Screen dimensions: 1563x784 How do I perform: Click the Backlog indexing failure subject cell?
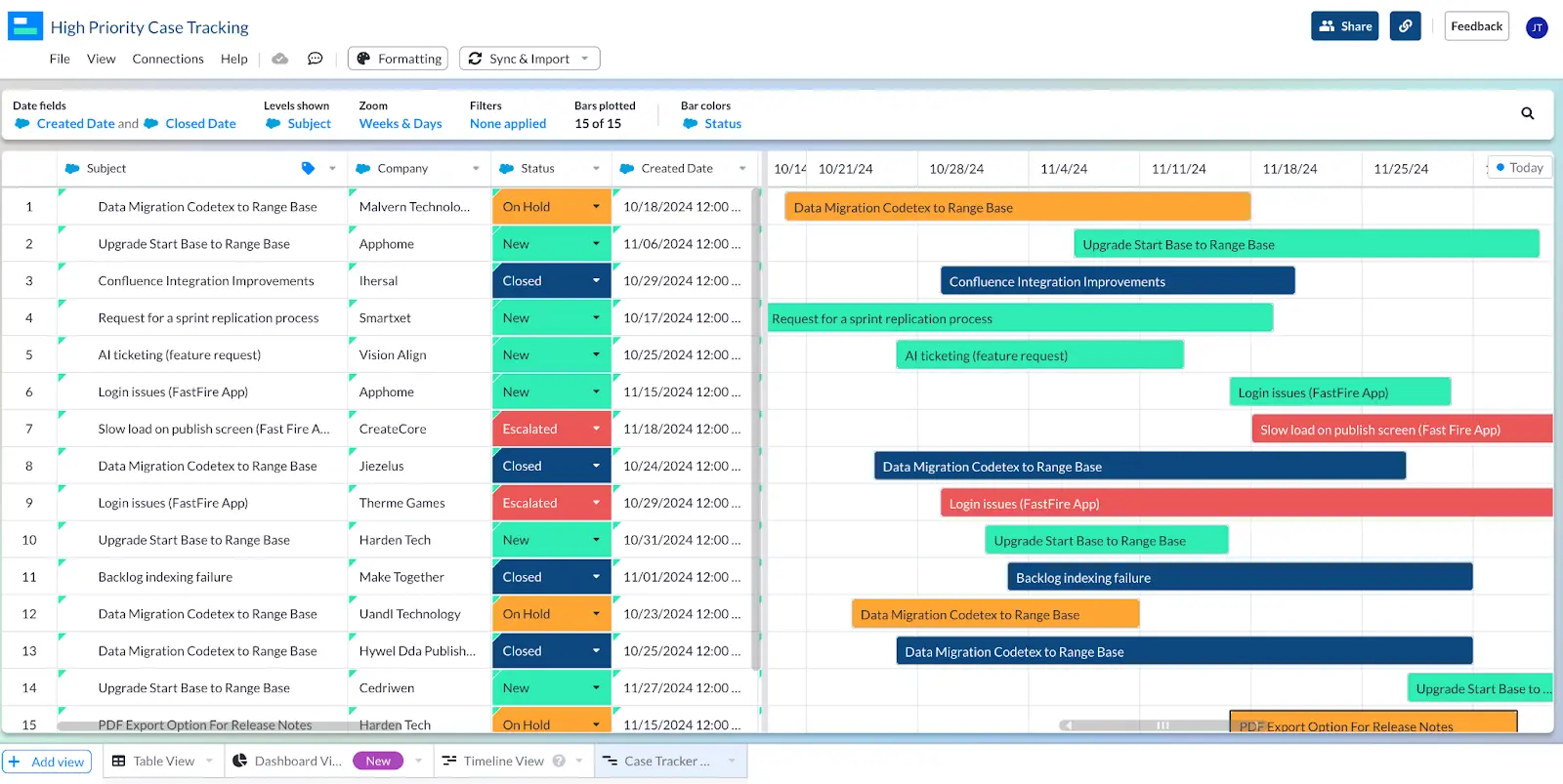click(202, 577)
